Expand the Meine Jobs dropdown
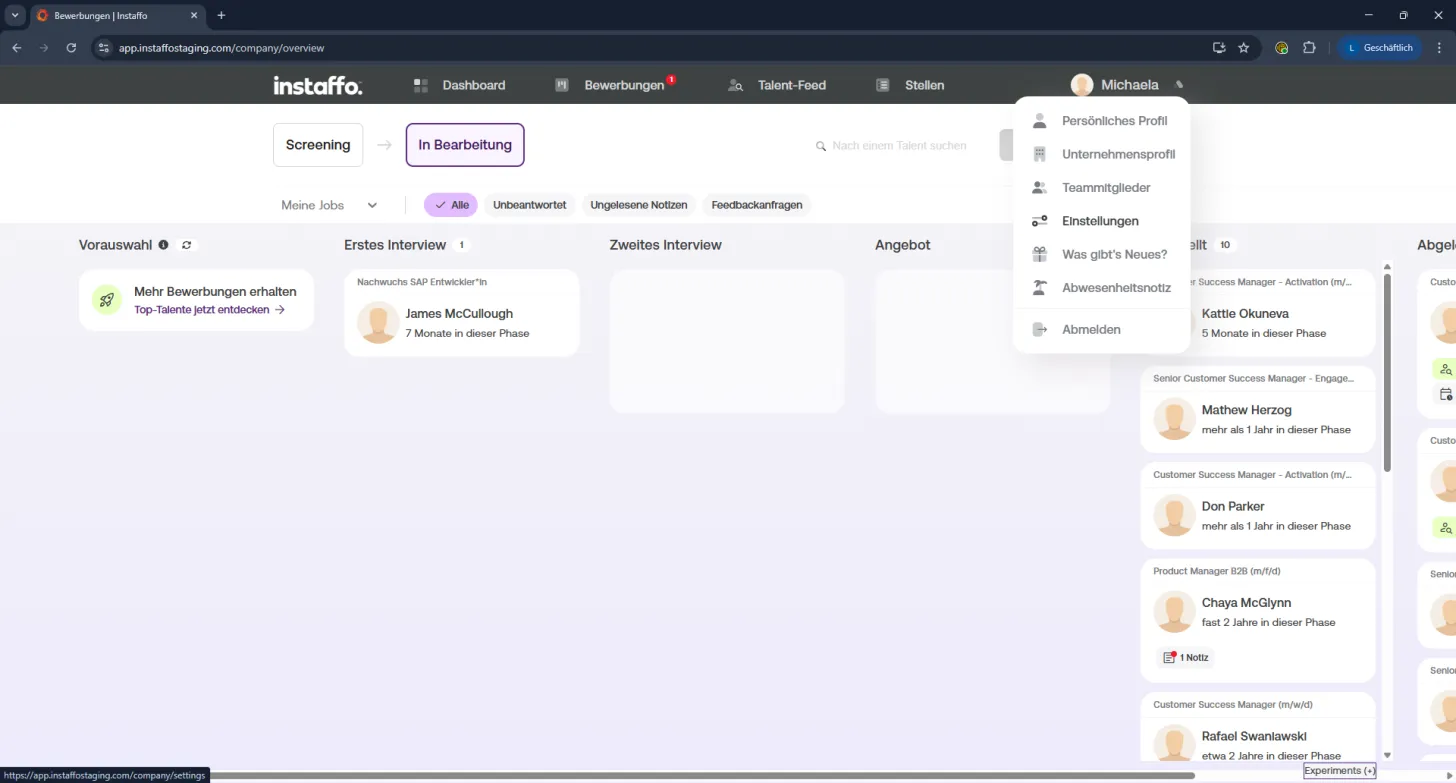The height and width of the screenshot is (783, 1456). [x=329, y=205]
